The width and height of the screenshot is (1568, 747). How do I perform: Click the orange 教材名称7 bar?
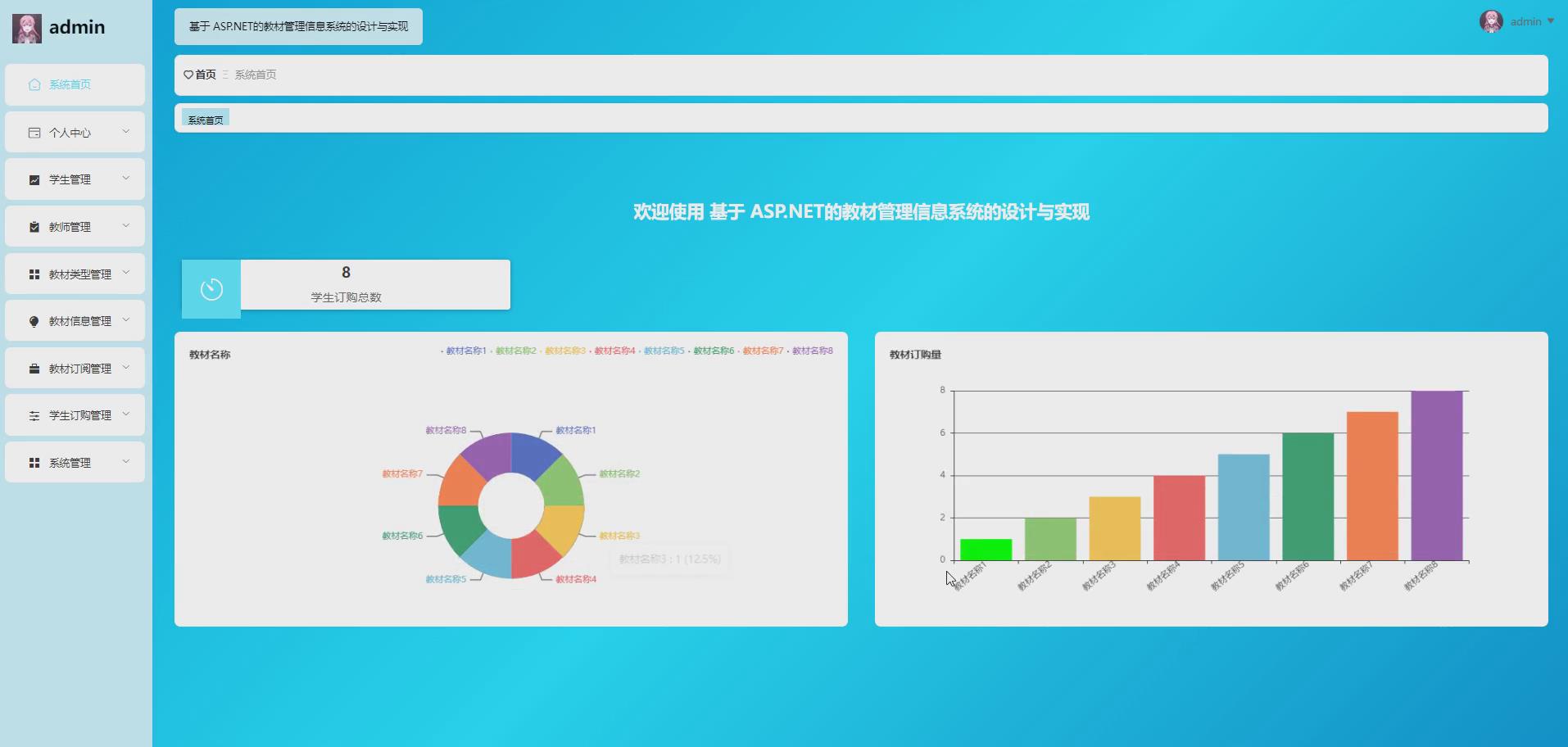(1372, 486)
